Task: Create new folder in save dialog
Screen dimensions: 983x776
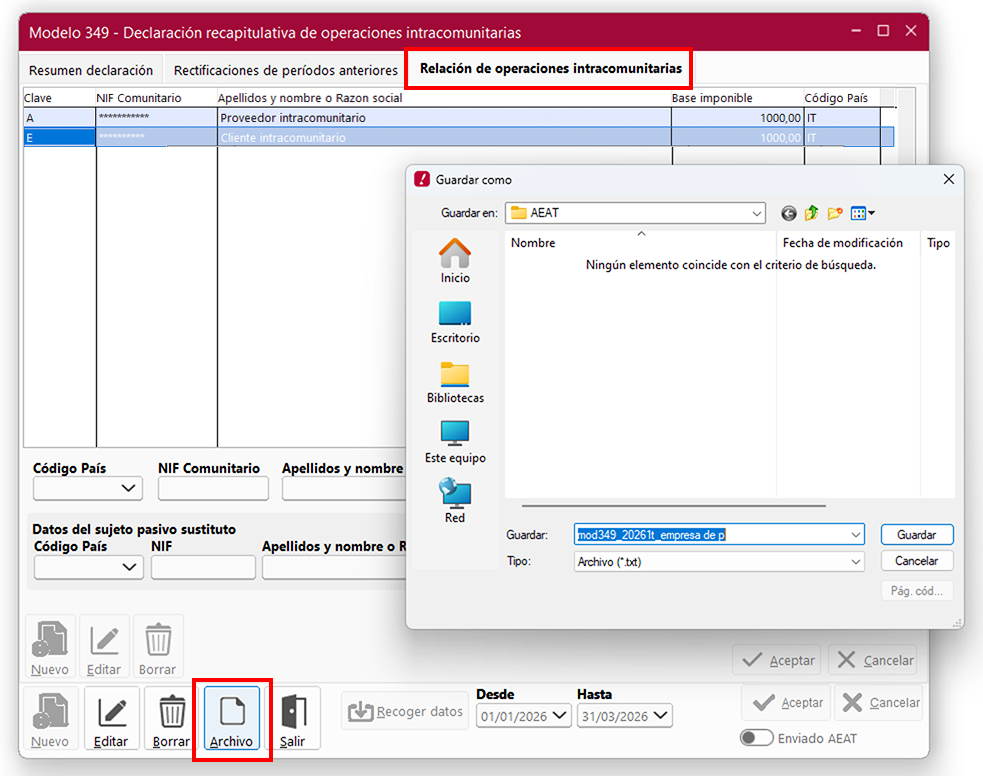Action: click(834, 213)
